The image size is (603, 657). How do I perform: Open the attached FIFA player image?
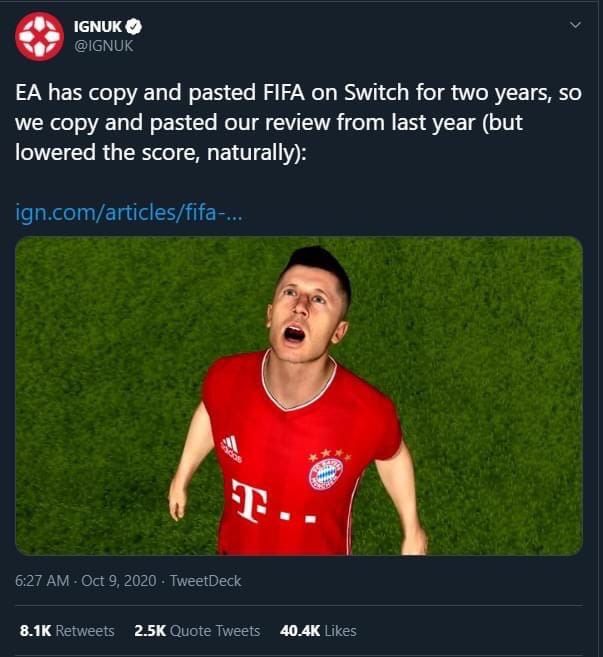tap(298, 395)
